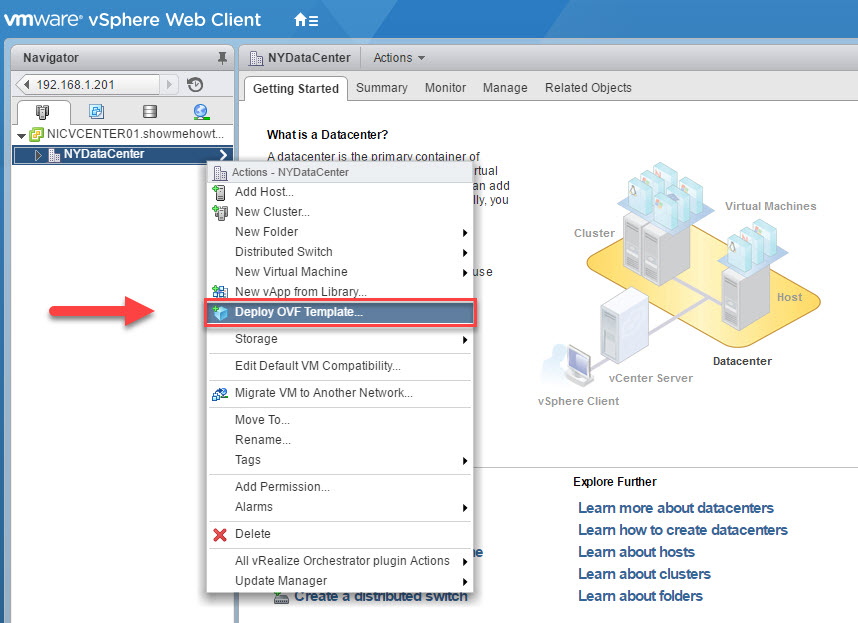858x623 pixels.
Task: Click the Actions - NYDataCenter header icon
Action: coord(220,173)
